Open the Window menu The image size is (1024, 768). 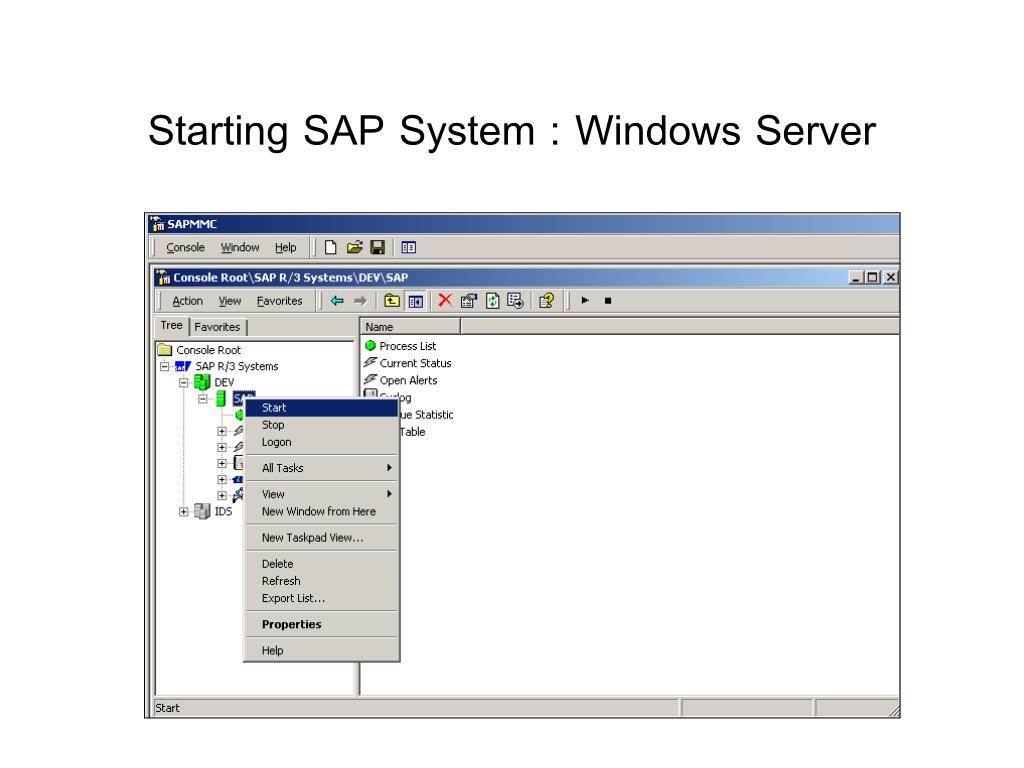pos(240,248)
